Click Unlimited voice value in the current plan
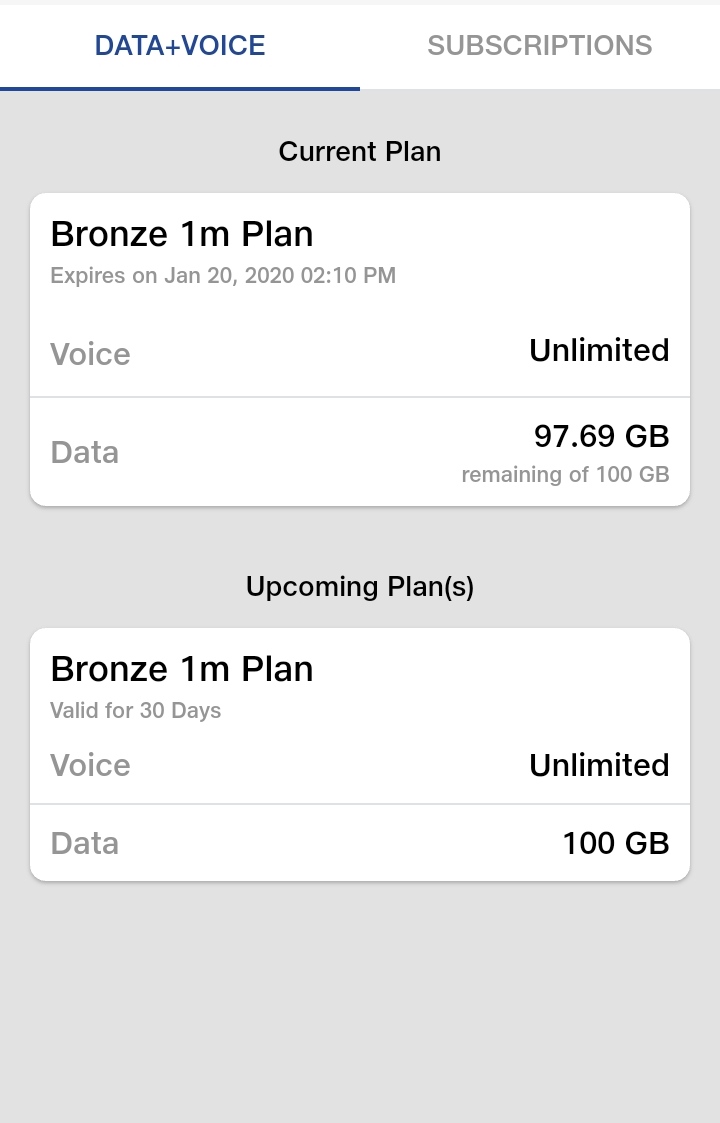 point(598,350)
